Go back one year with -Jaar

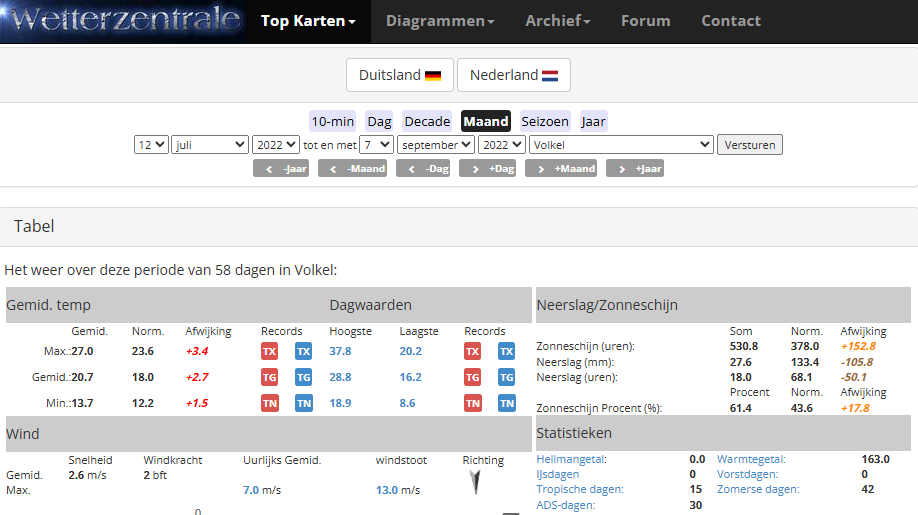click(281, 169)
